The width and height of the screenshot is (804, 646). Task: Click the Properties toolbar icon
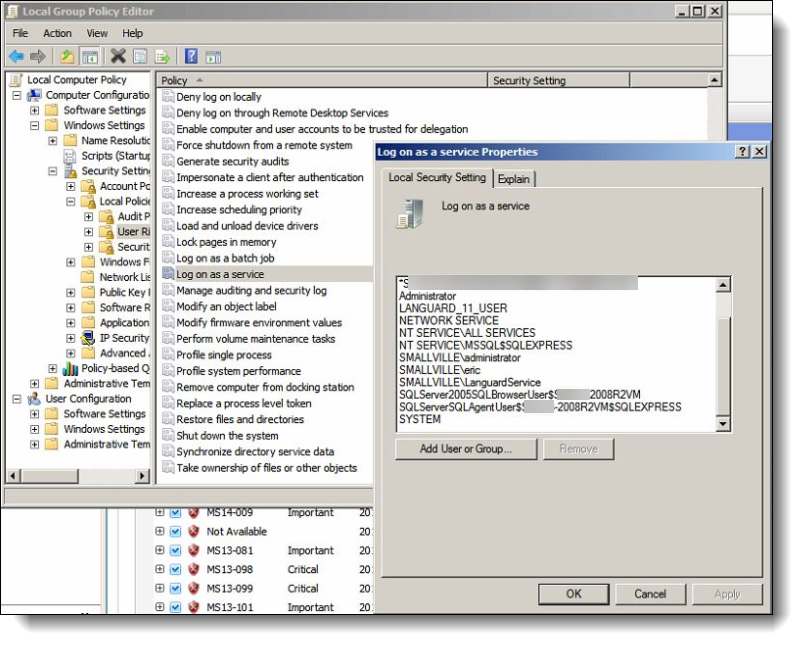coord(140,56)
